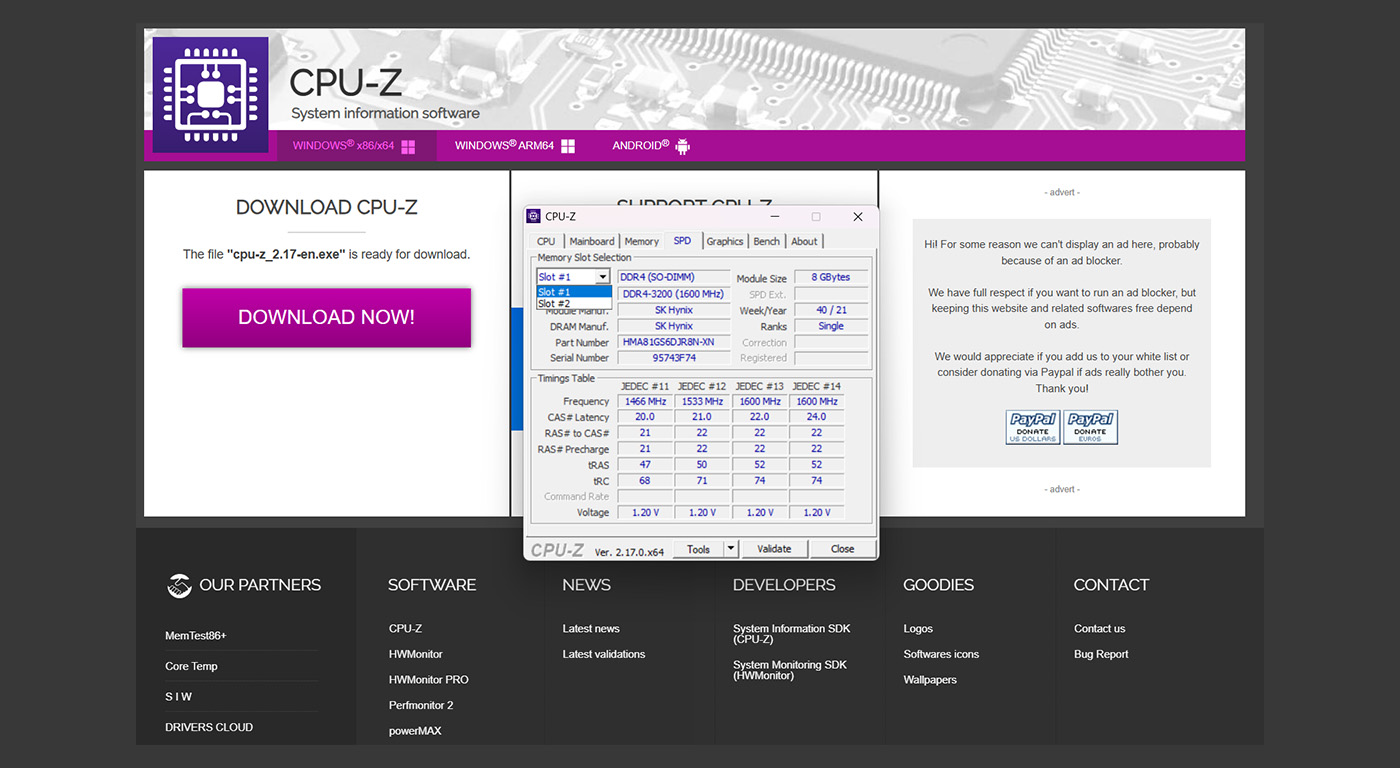Click the DDR4 (SO-DIMM) memory type field
Viewport: 1400px width, 768px height.
click(x=674, y=277)
